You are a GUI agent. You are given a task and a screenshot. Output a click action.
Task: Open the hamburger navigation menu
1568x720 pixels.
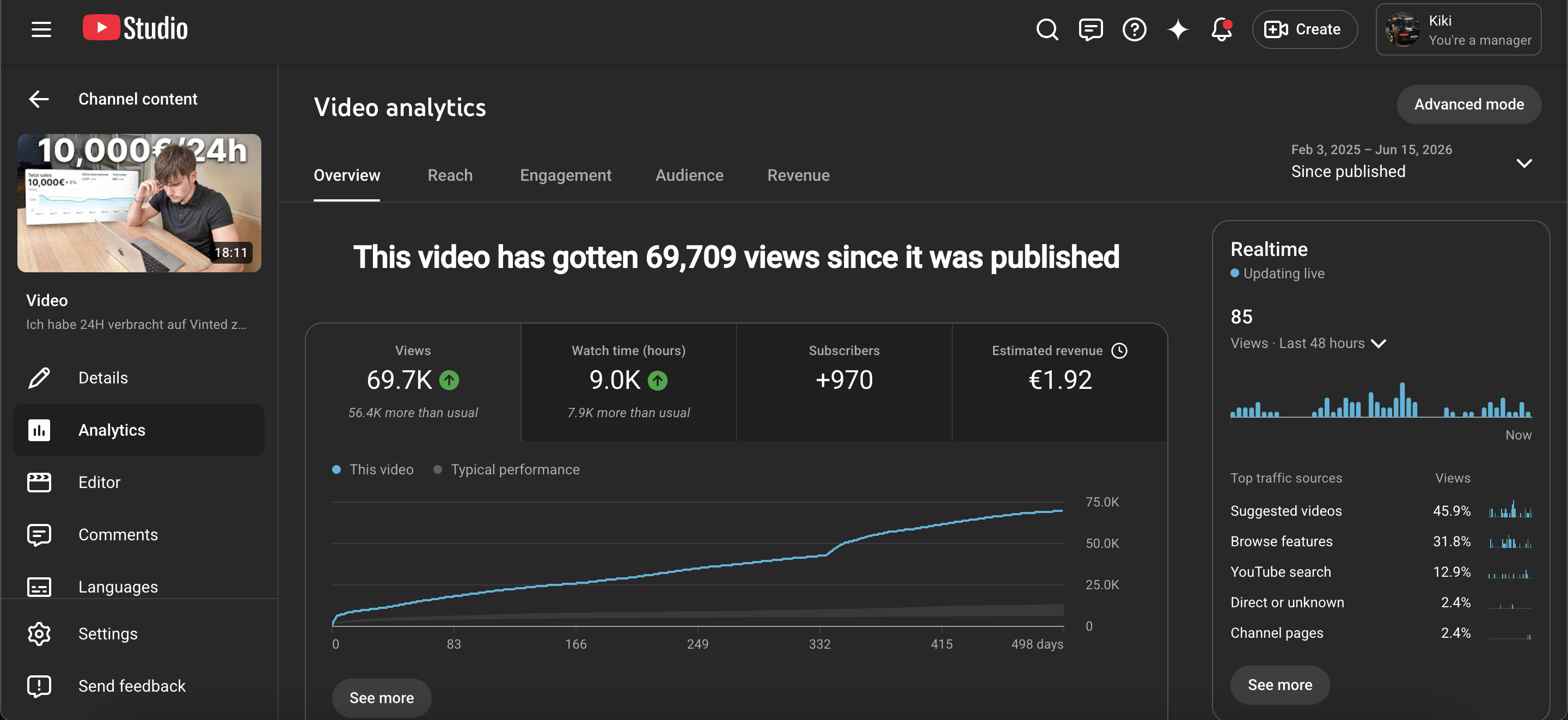pos(41,29)
